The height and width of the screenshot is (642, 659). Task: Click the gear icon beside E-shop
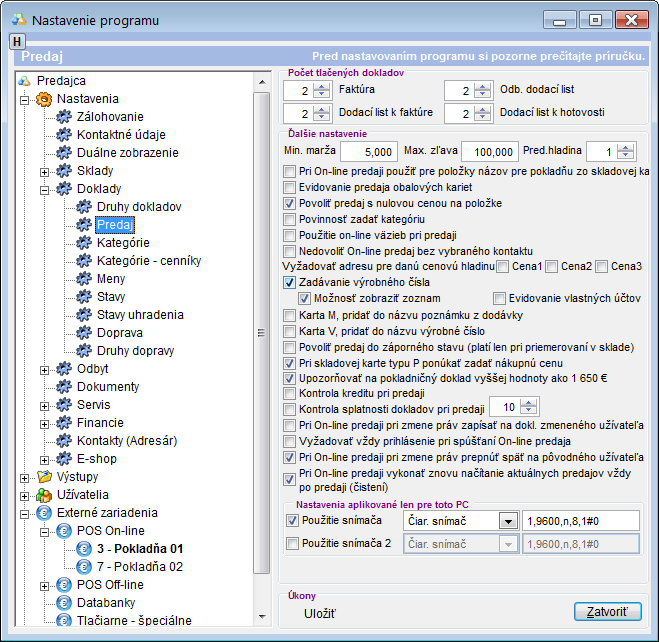pos(64,459)
